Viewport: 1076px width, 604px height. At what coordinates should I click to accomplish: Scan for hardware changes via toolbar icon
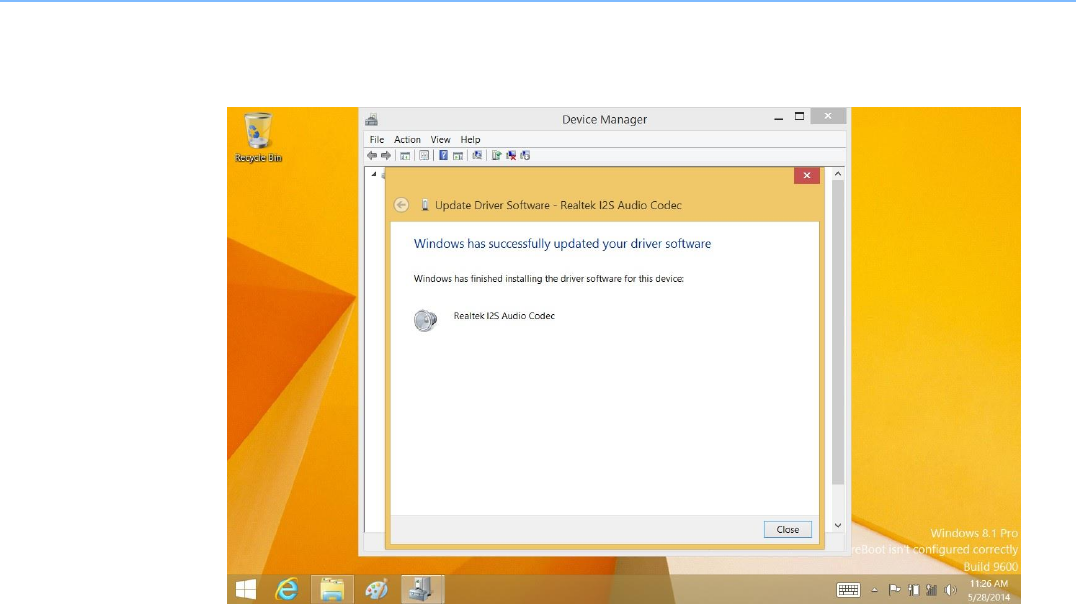477,156
